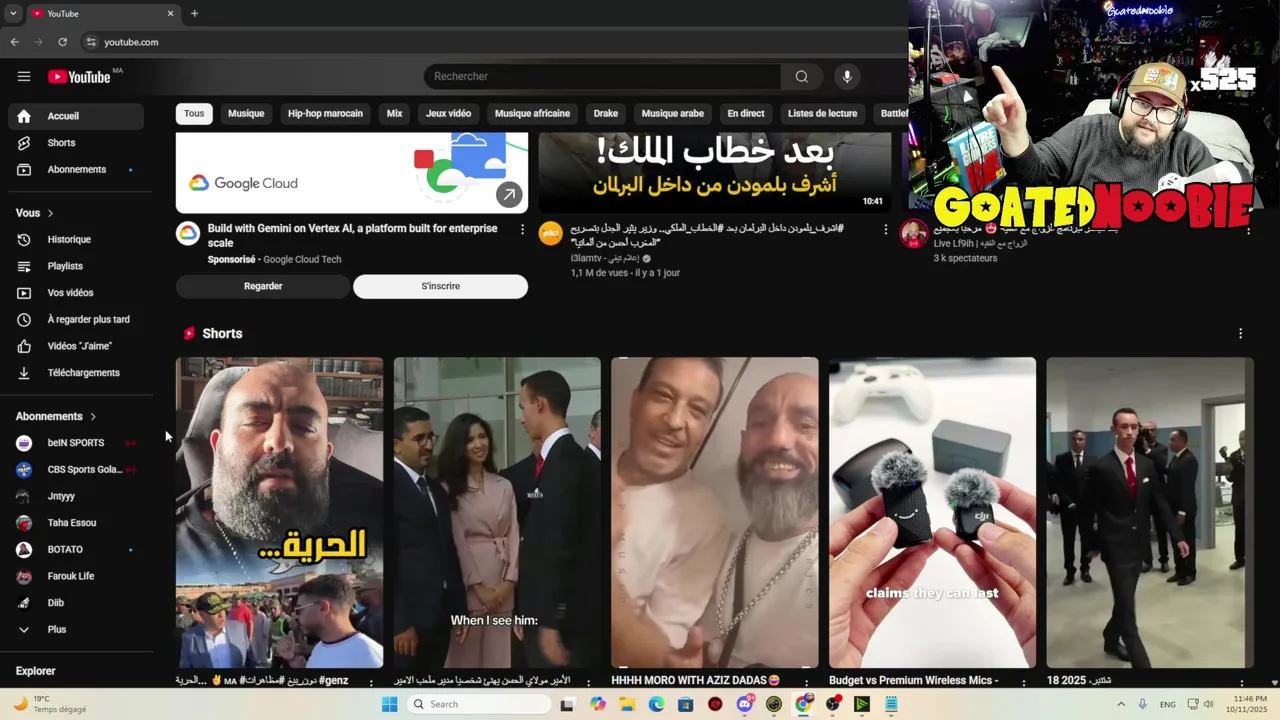
Task: Go to Accueil in the sidebar
Action: (76, 116)
